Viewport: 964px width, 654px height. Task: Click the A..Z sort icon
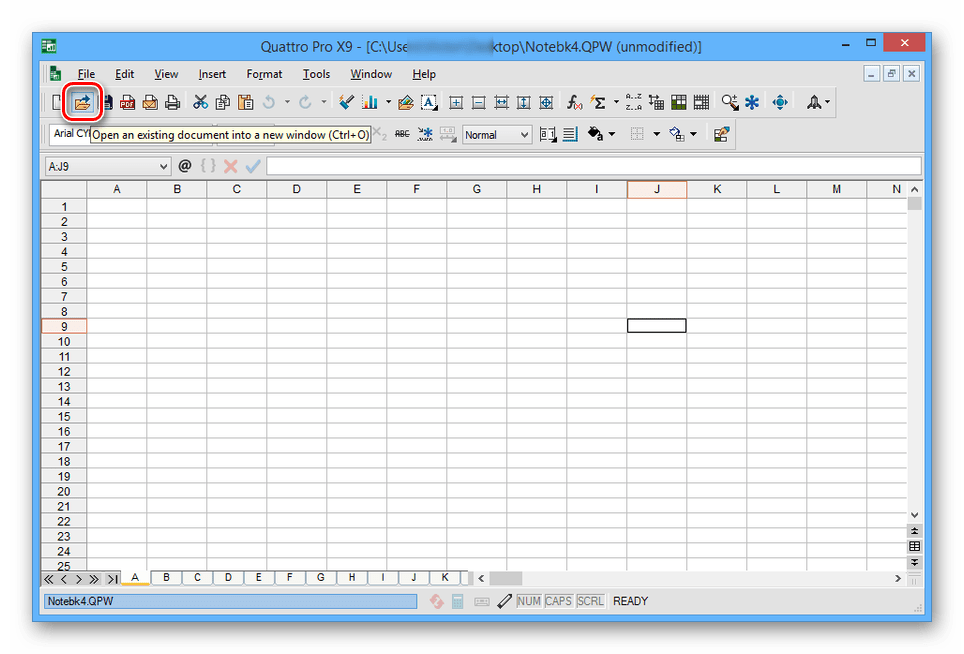(x=633, y=102)
